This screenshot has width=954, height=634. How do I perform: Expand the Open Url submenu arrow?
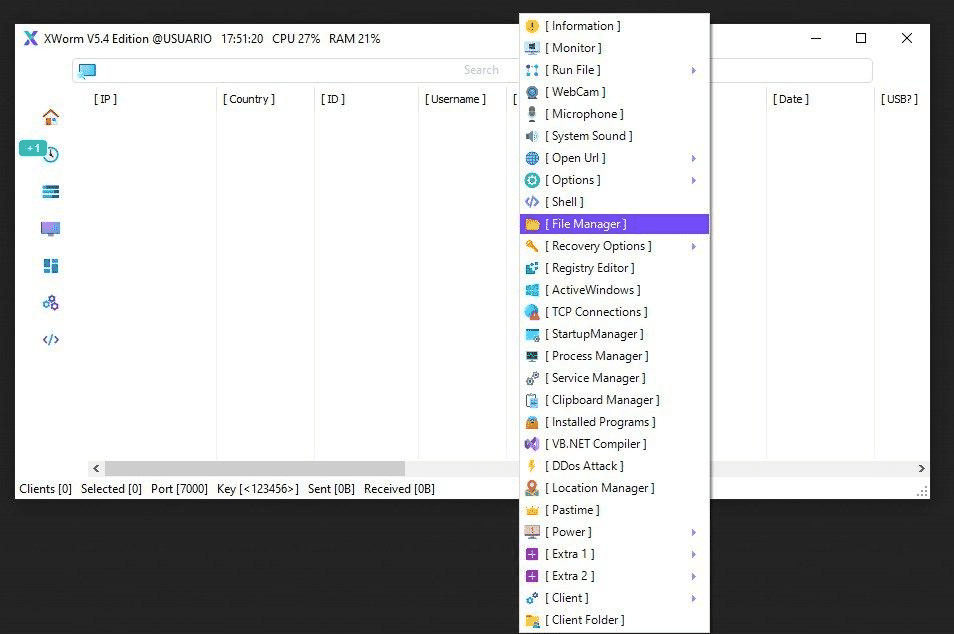click(694, 158)
